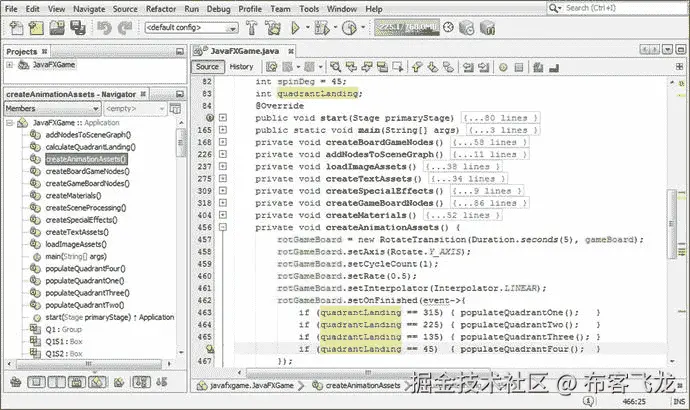Click the split editor icon at the toolbar's right end
Viewport: 690px width, 410px height.
point(679,66)
